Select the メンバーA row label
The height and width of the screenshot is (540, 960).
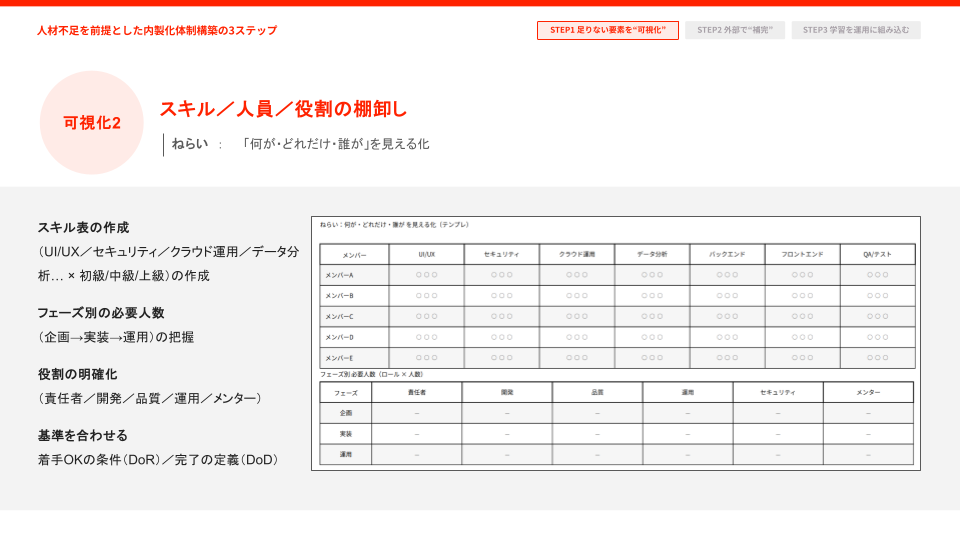click(x=338, y=275)
